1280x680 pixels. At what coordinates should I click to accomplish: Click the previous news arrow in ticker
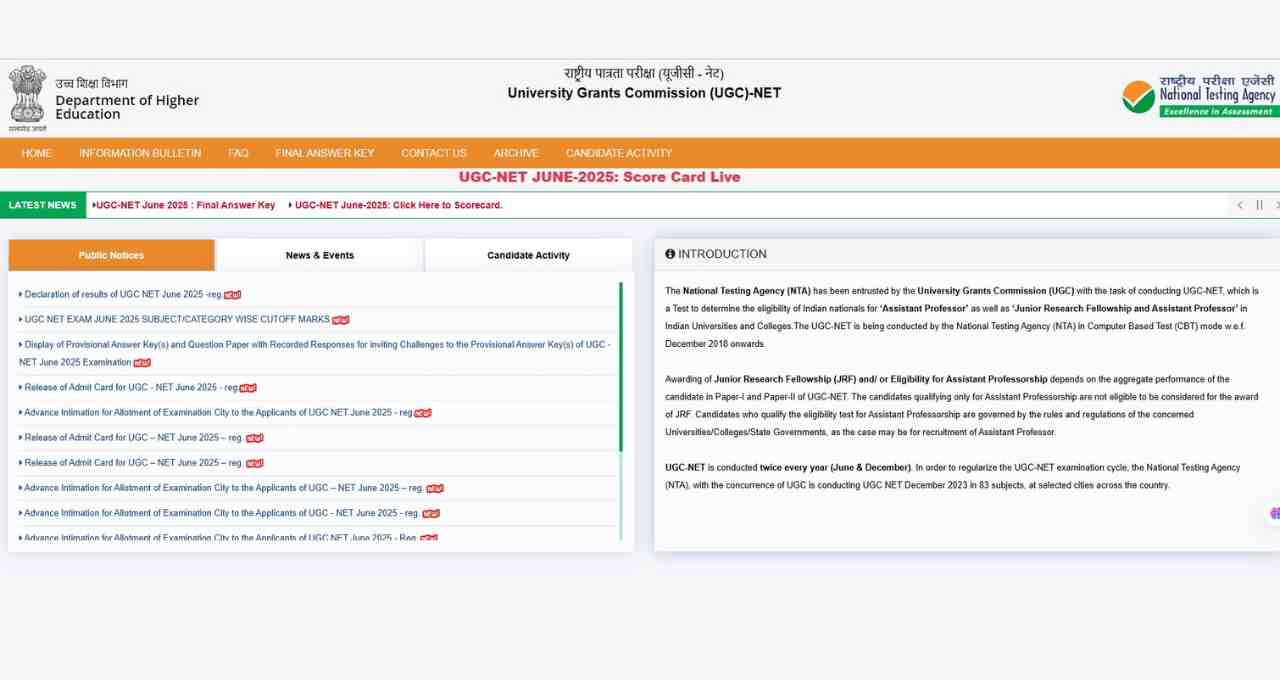pos(1240,205)
